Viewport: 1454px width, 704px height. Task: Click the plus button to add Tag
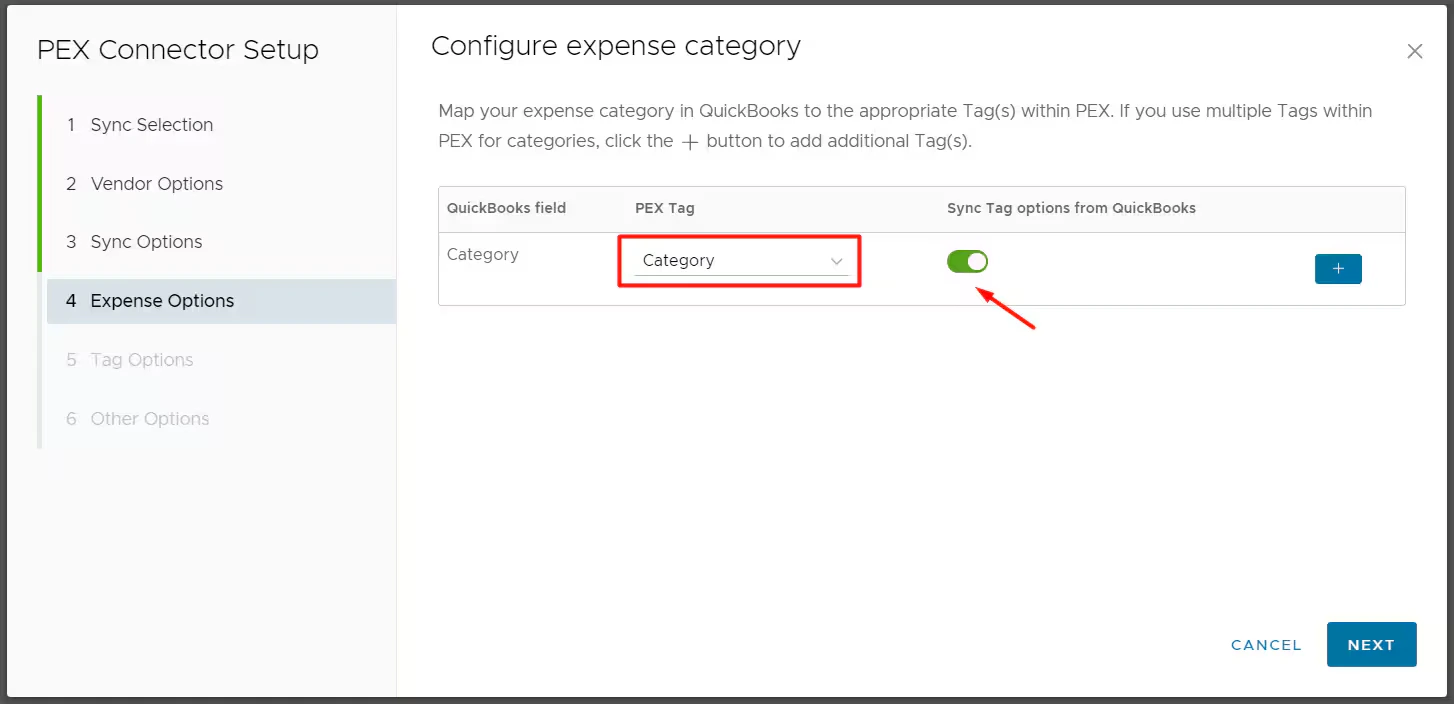(1338, 269)
